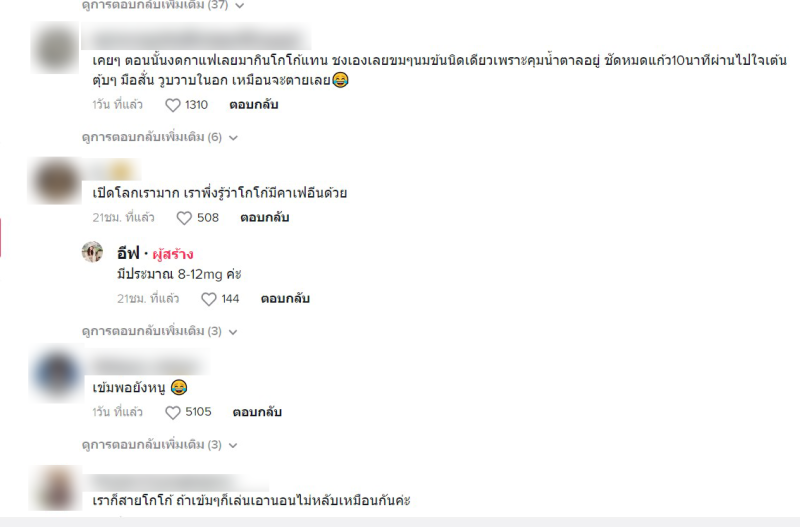Expand 3 replies under 5105-like comment
800x527 pixels.
click(x=160, y=445)
